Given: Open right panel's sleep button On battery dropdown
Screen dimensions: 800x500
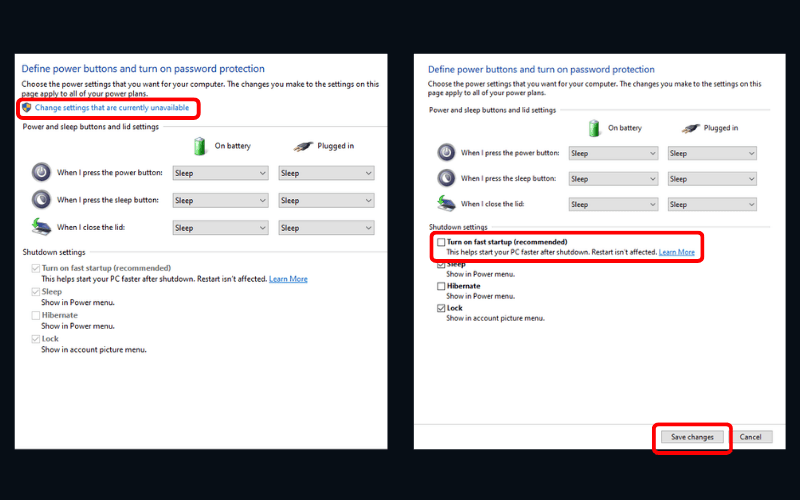Looking at the screenshot, I should 613,179.
